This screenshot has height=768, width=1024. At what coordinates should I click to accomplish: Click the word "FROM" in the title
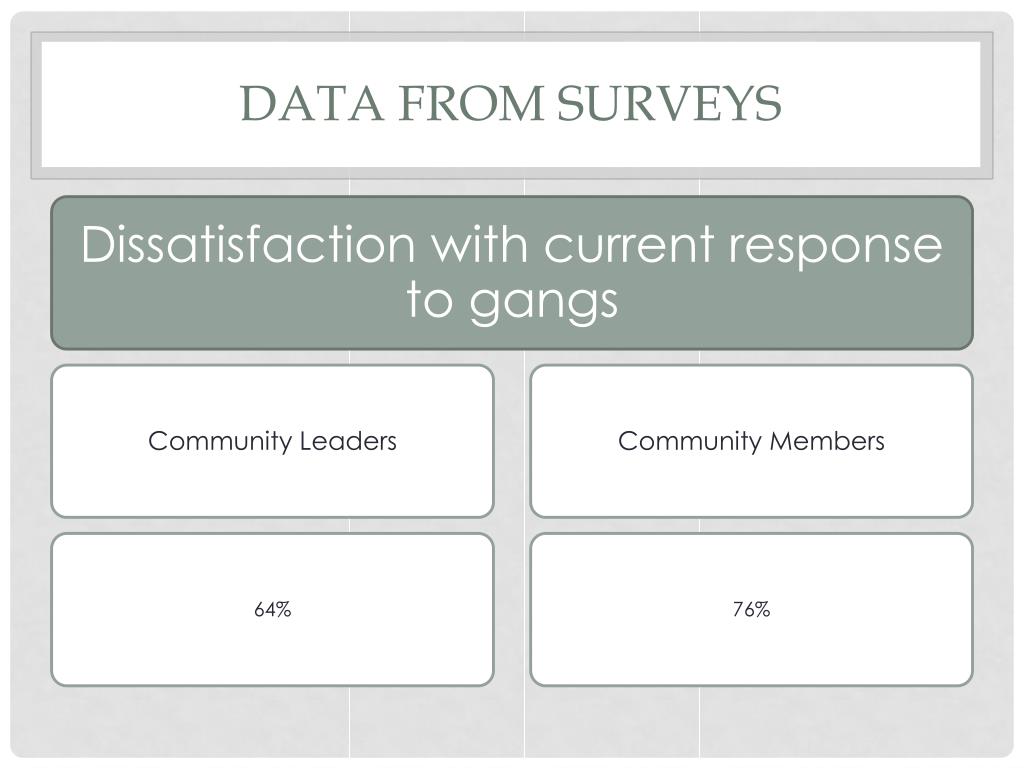click(468, 104)
